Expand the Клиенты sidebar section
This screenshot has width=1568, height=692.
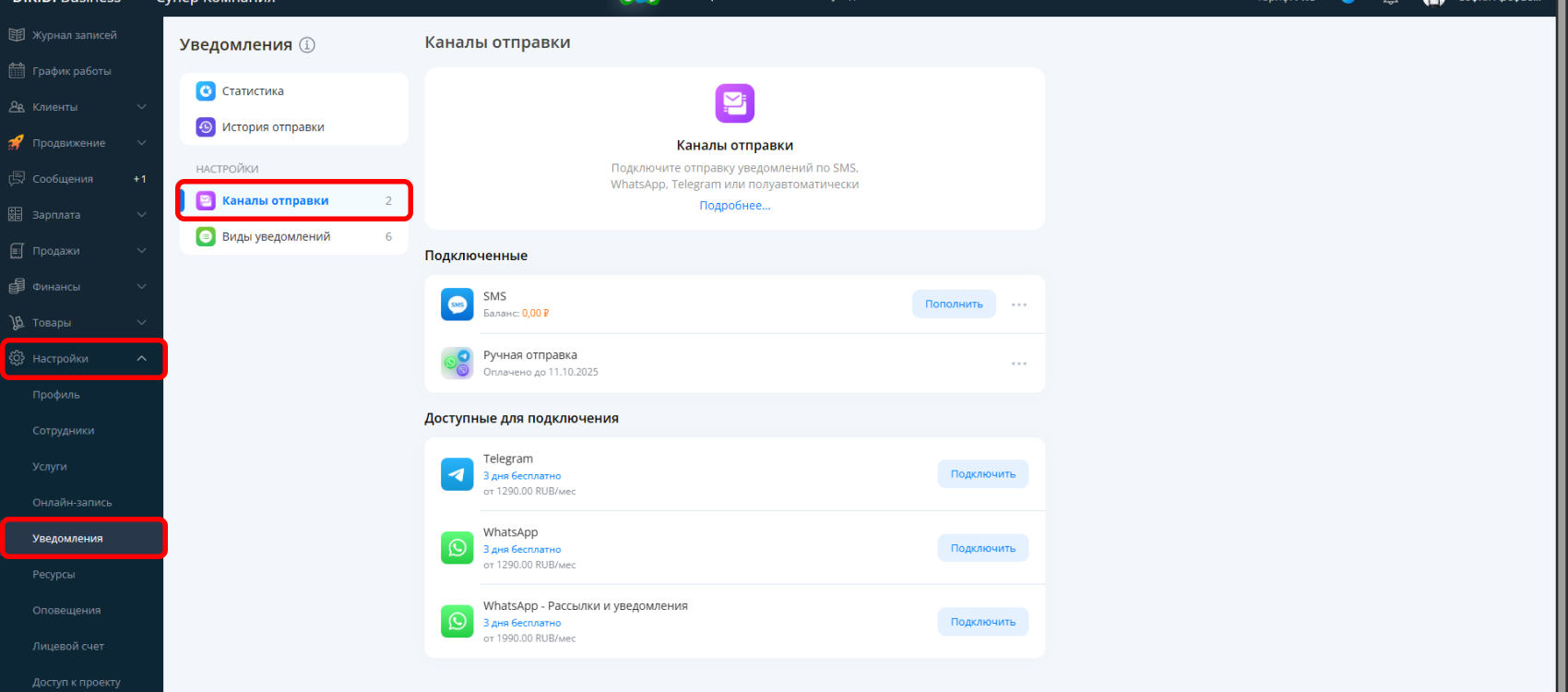pos(142,107)
